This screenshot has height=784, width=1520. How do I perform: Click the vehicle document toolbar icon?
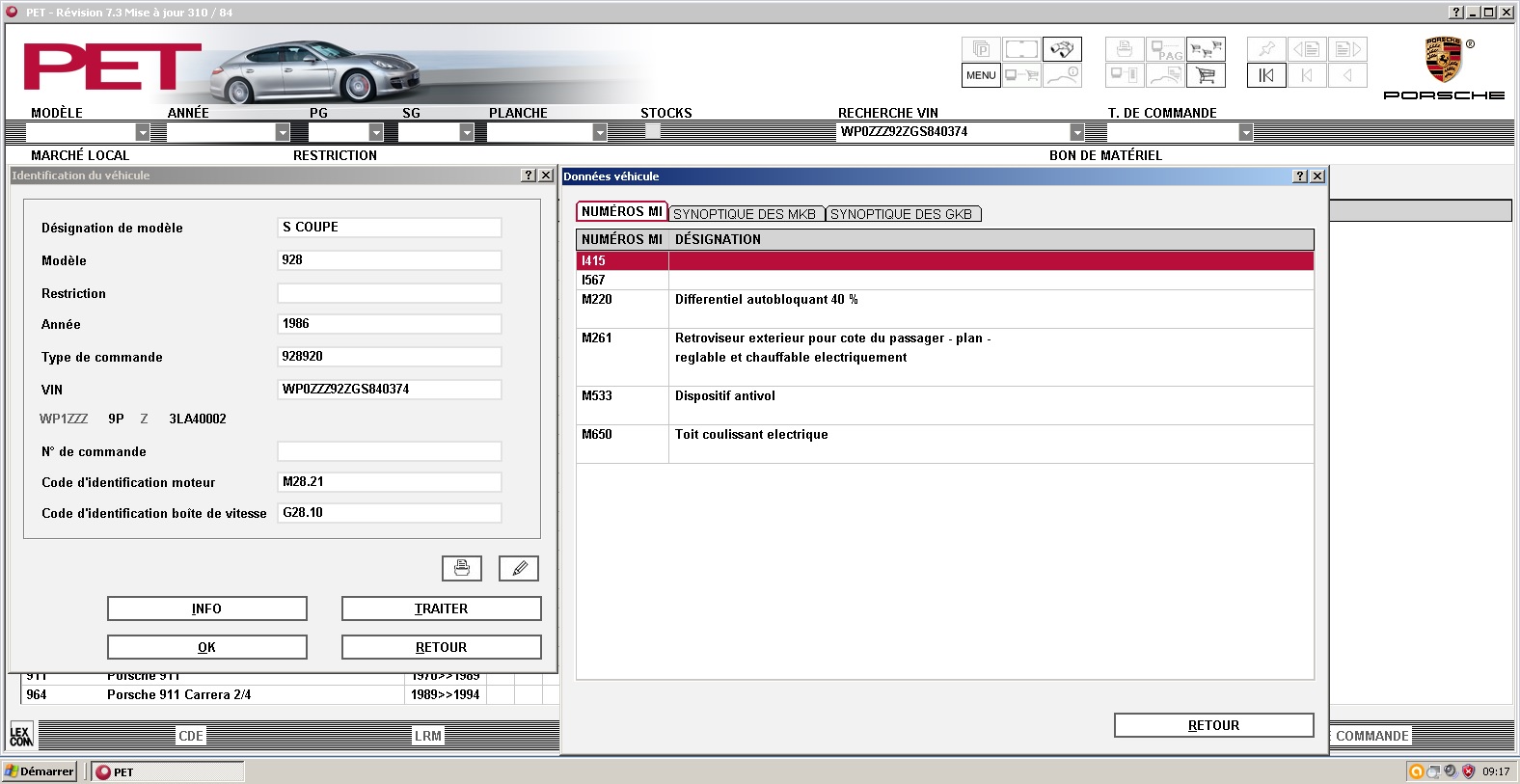point(1165,75)
